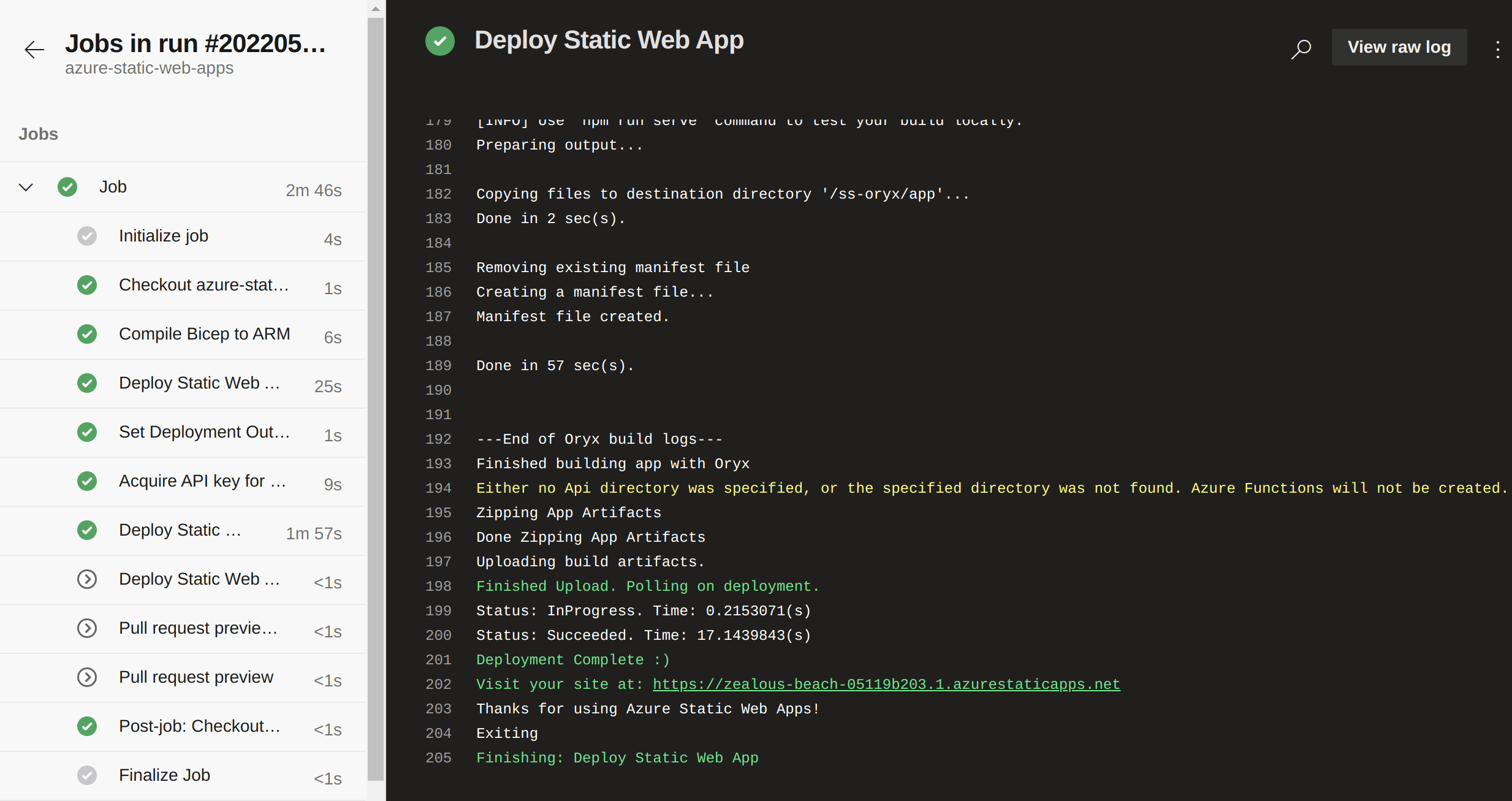Select the Compile Bicep to ARM step
The image size is (1512, 801).
(183, 335)
